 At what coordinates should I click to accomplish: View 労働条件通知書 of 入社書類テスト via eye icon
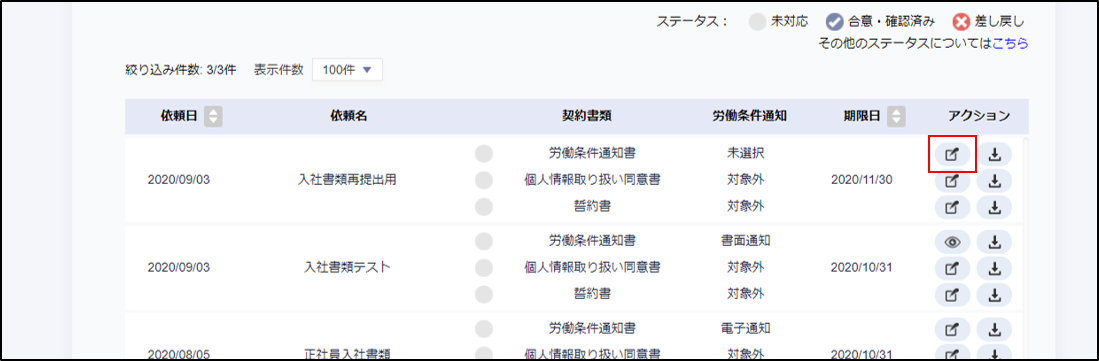pos(953,242)
